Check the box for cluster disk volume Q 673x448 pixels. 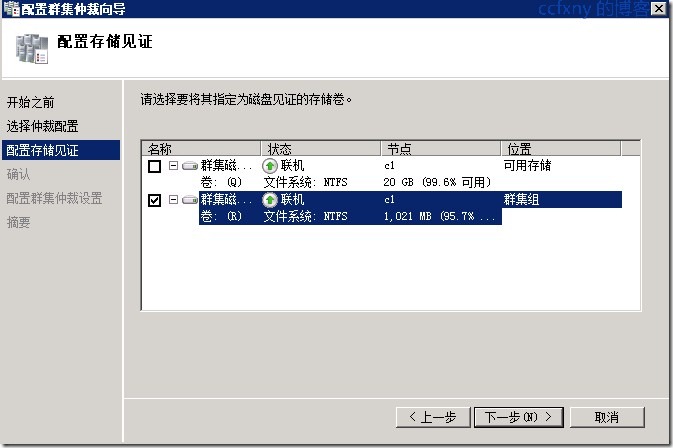[x=155, y=166]
